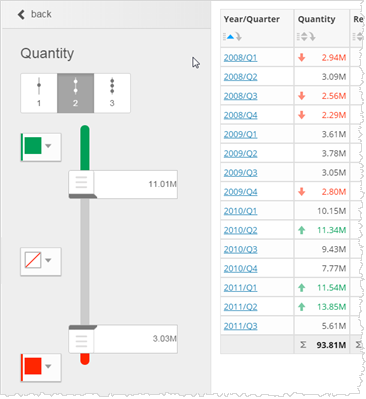The width and height of the screenshot is (366, 399).
Task: Select the two-threshold option
Action: 76,93
